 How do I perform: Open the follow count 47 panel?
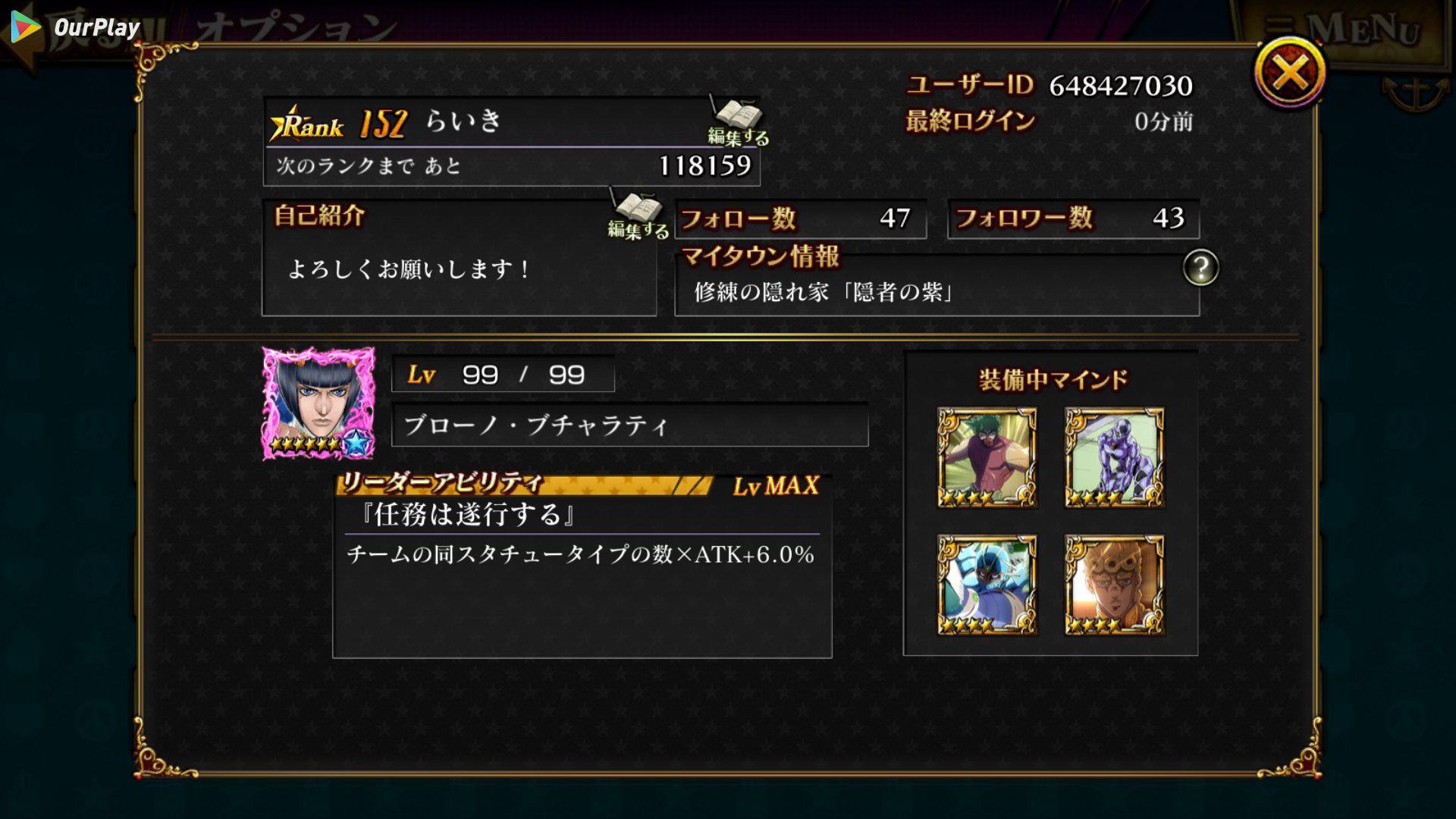800,218
